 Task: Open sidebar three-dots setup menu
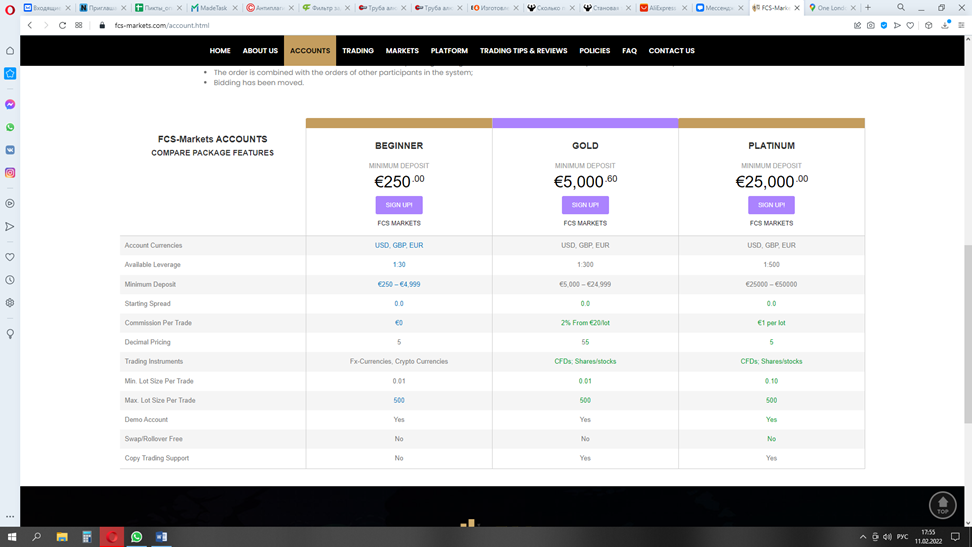point(10,516)
